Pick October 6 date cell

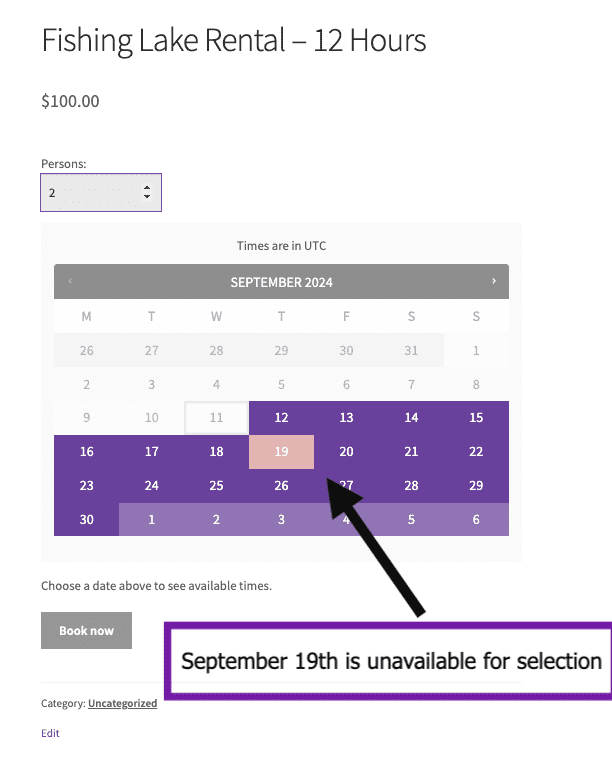click(x=476, y=519)
